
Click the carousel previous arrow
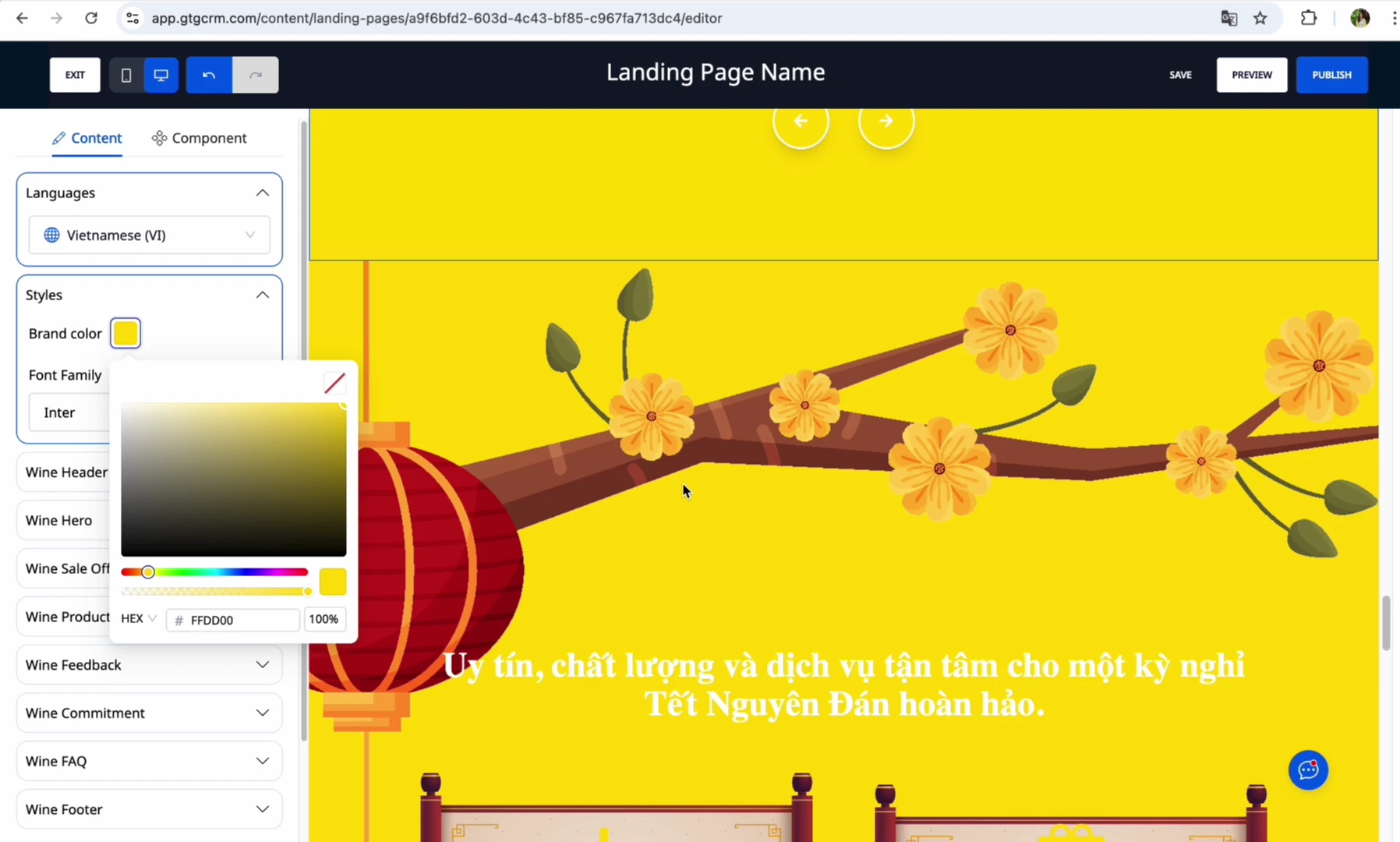[x=801, y=121]
